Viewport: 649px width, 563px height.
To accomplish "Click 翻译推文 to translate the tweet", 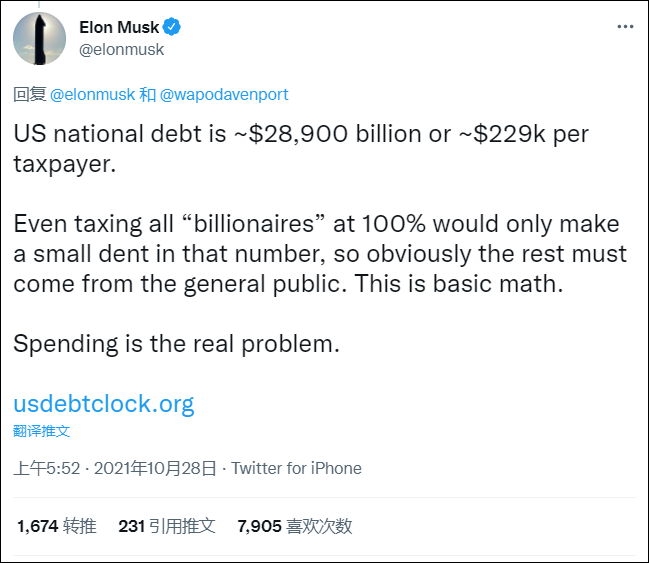I will coord(42,431).
